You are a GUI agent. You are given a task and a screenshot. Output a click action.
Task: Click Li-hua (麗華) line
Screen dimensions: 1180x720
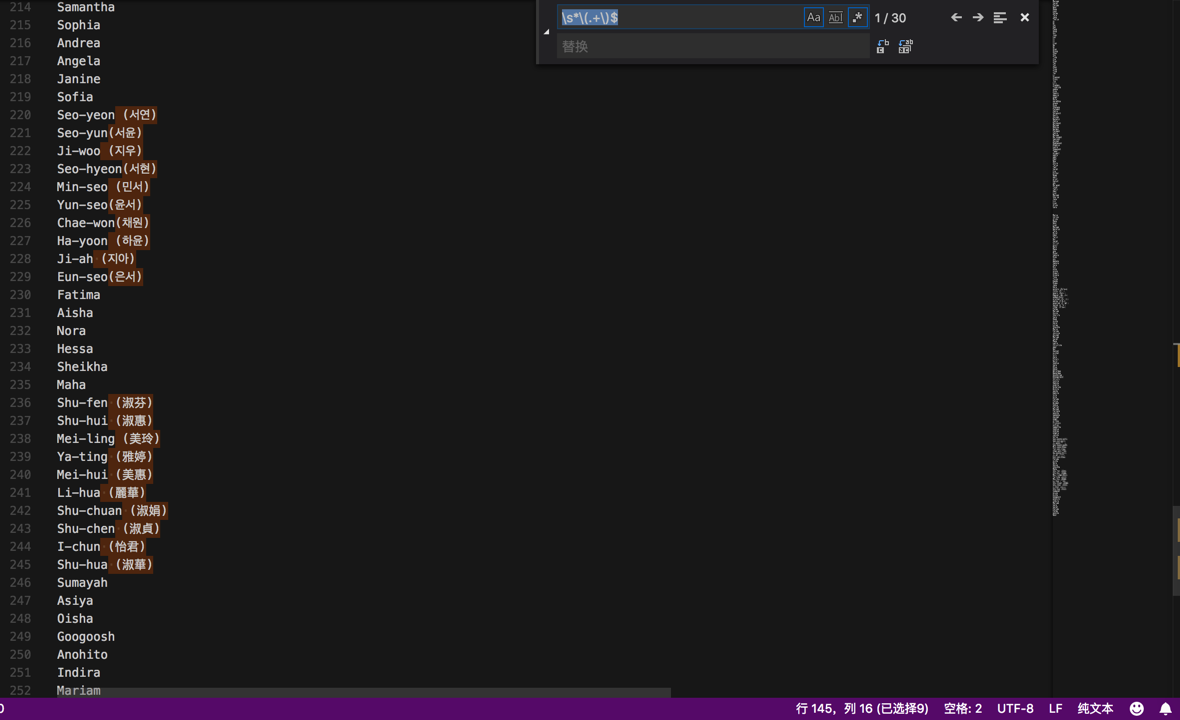click(x=102, y=493)
